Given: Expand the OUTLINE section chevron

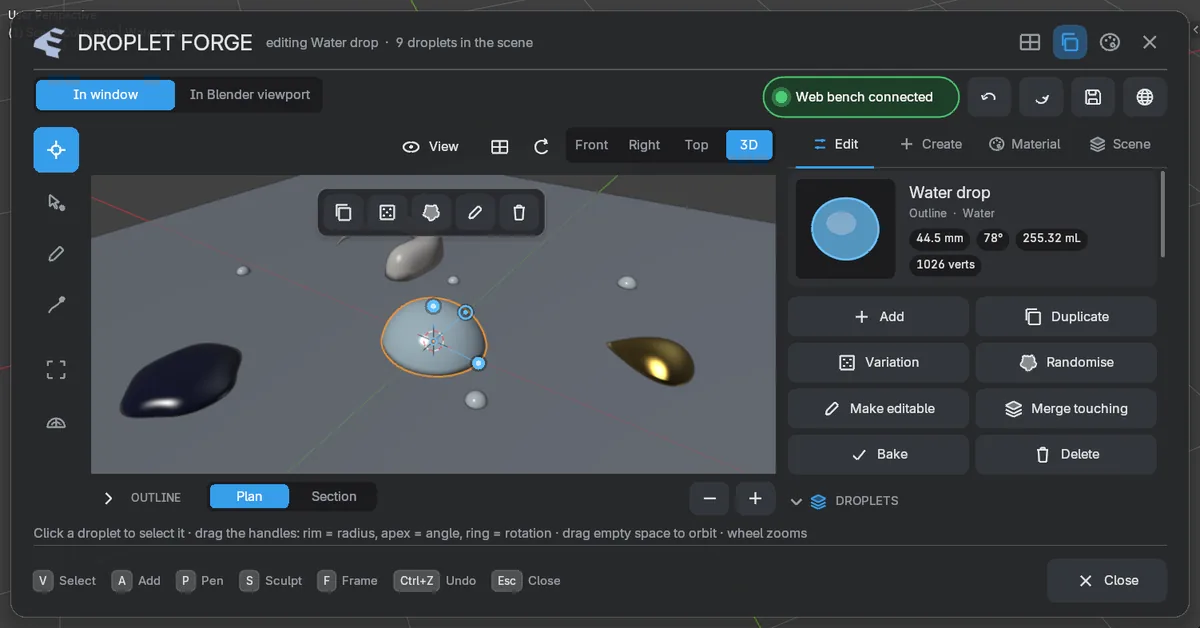Looking at the screenshot, I should point(108,498).
